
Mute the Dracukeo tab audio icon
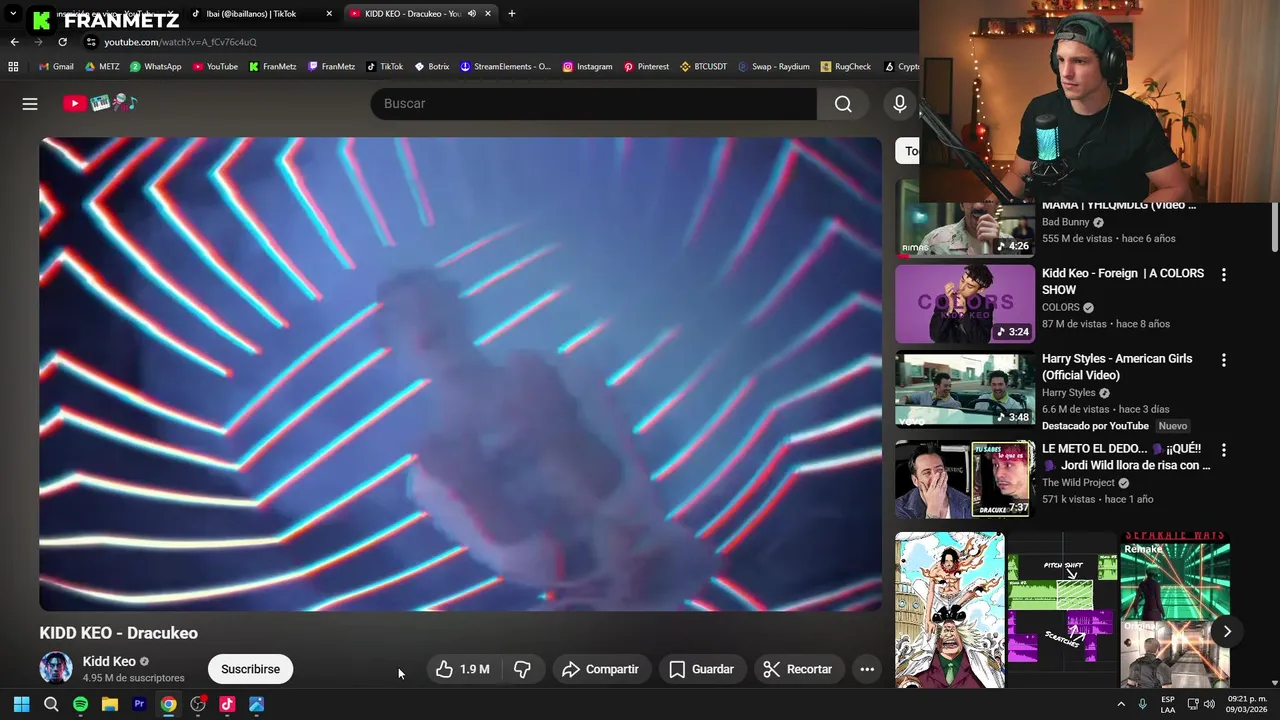pos(472,13)
